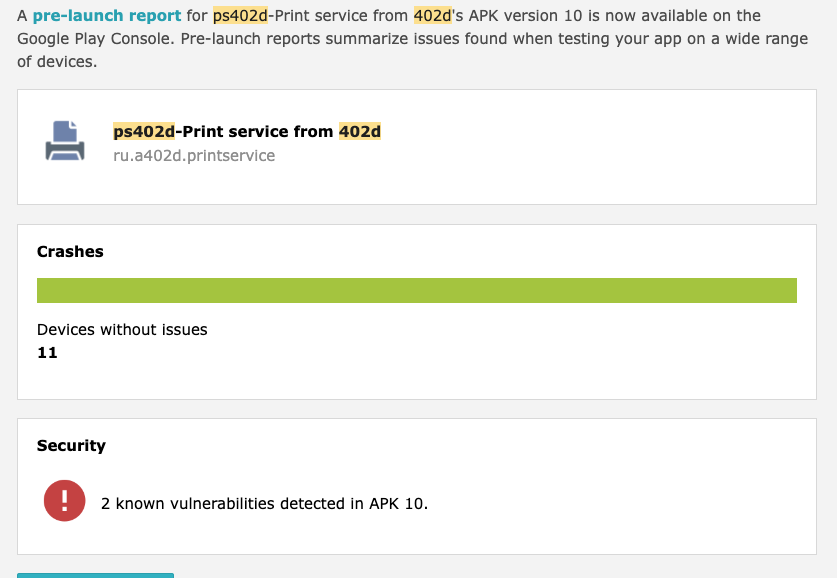Select the app title in the app card
Screen dimensions: 837x578
[247, 131]
